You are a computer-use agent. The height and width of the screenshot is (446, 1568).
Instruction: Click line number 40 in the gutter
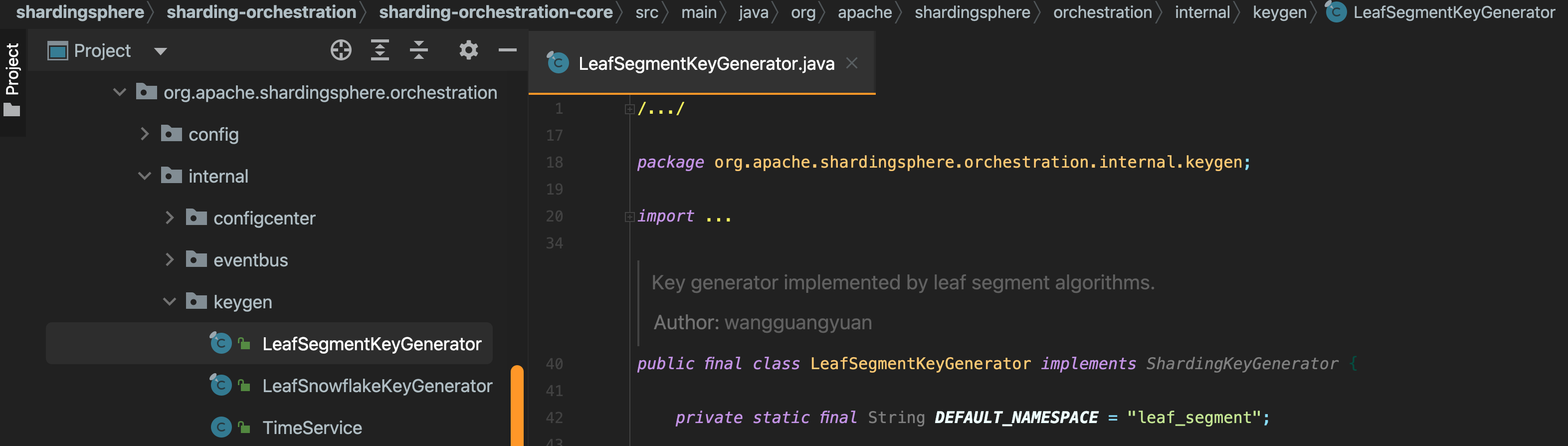(x=554, y=364)
